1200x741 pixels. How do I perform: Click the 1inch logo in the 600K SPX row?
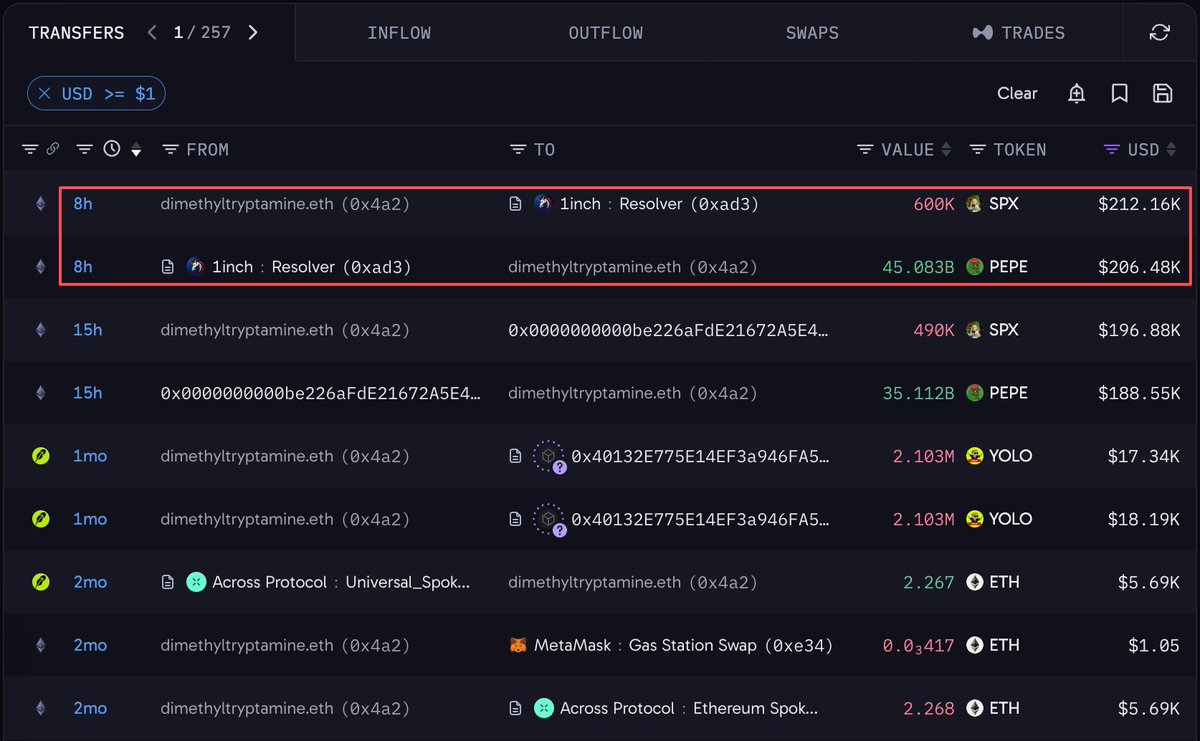tap(543, 204)
